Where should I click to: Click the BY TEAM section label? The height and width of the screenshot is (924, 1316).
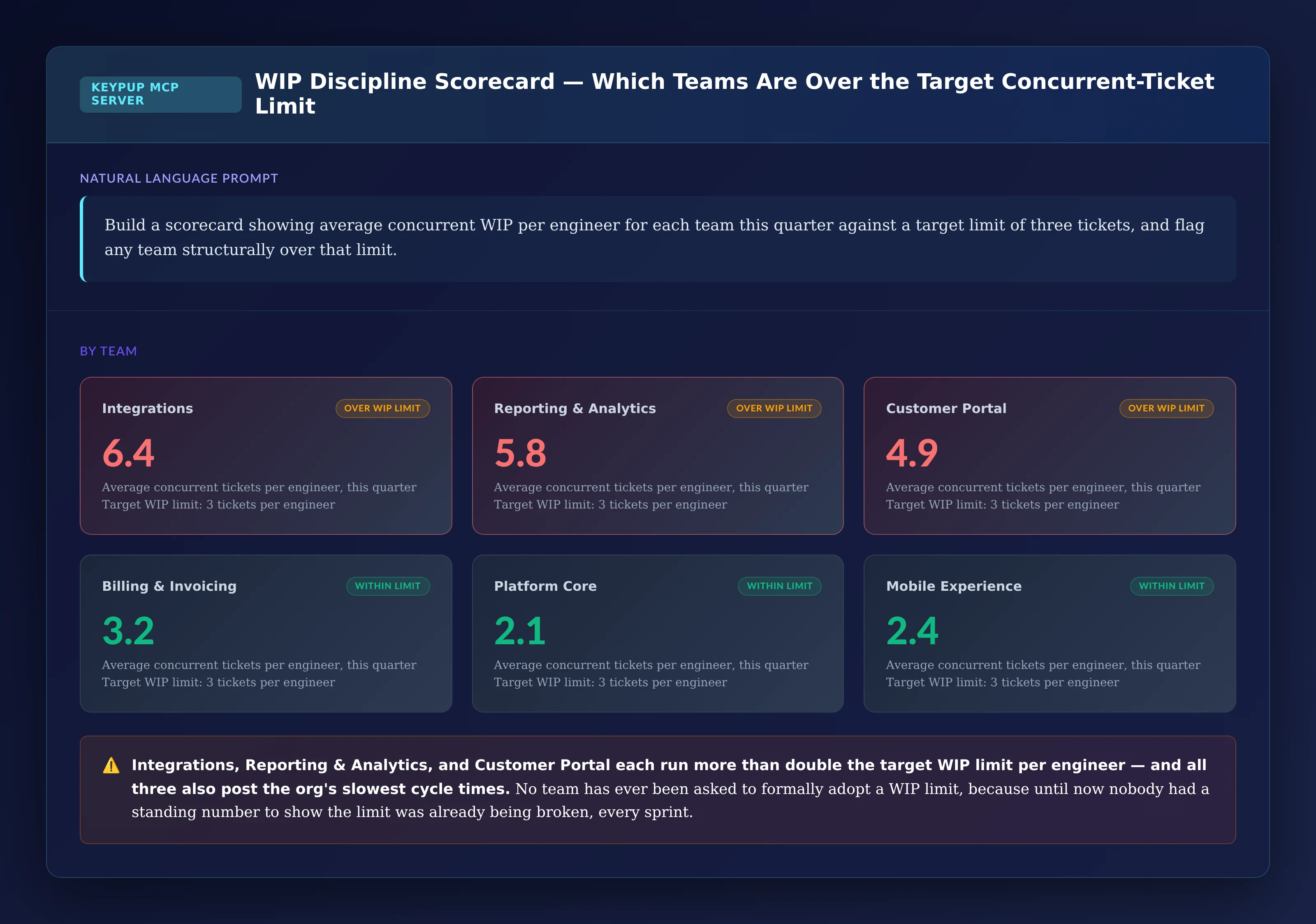coord(108,351)
